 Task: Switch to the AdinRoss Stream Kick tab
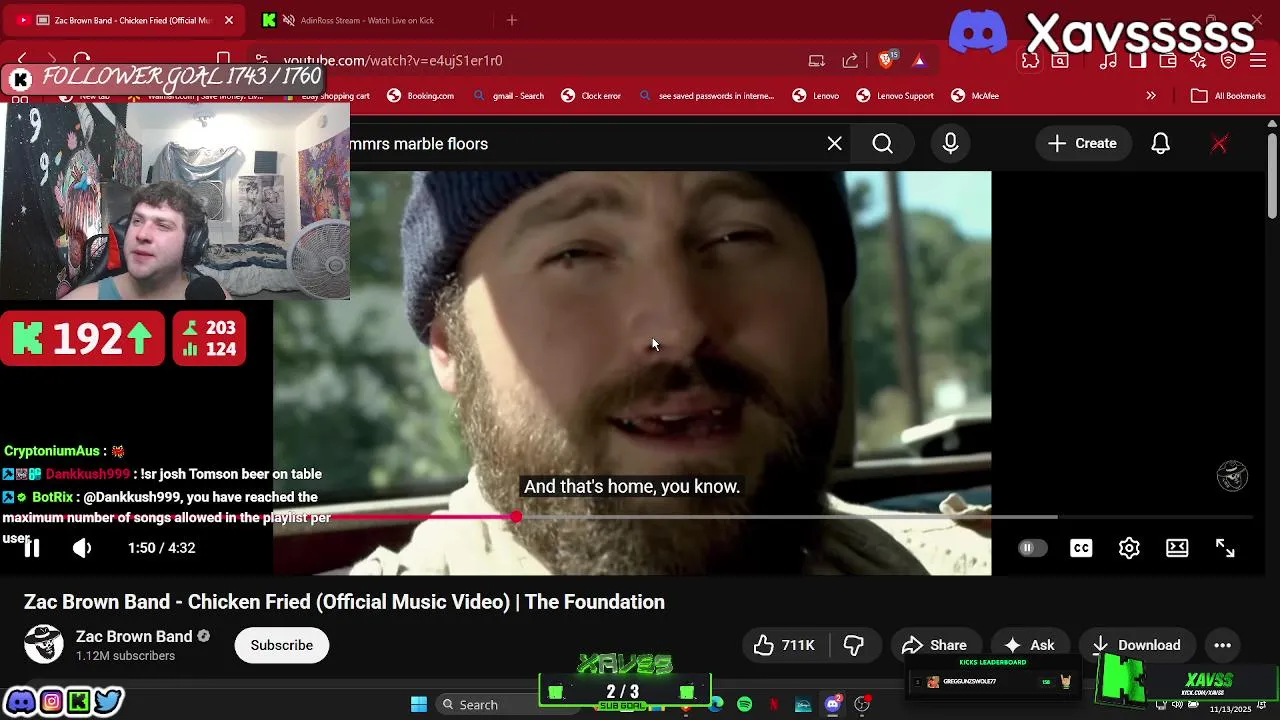365,20
